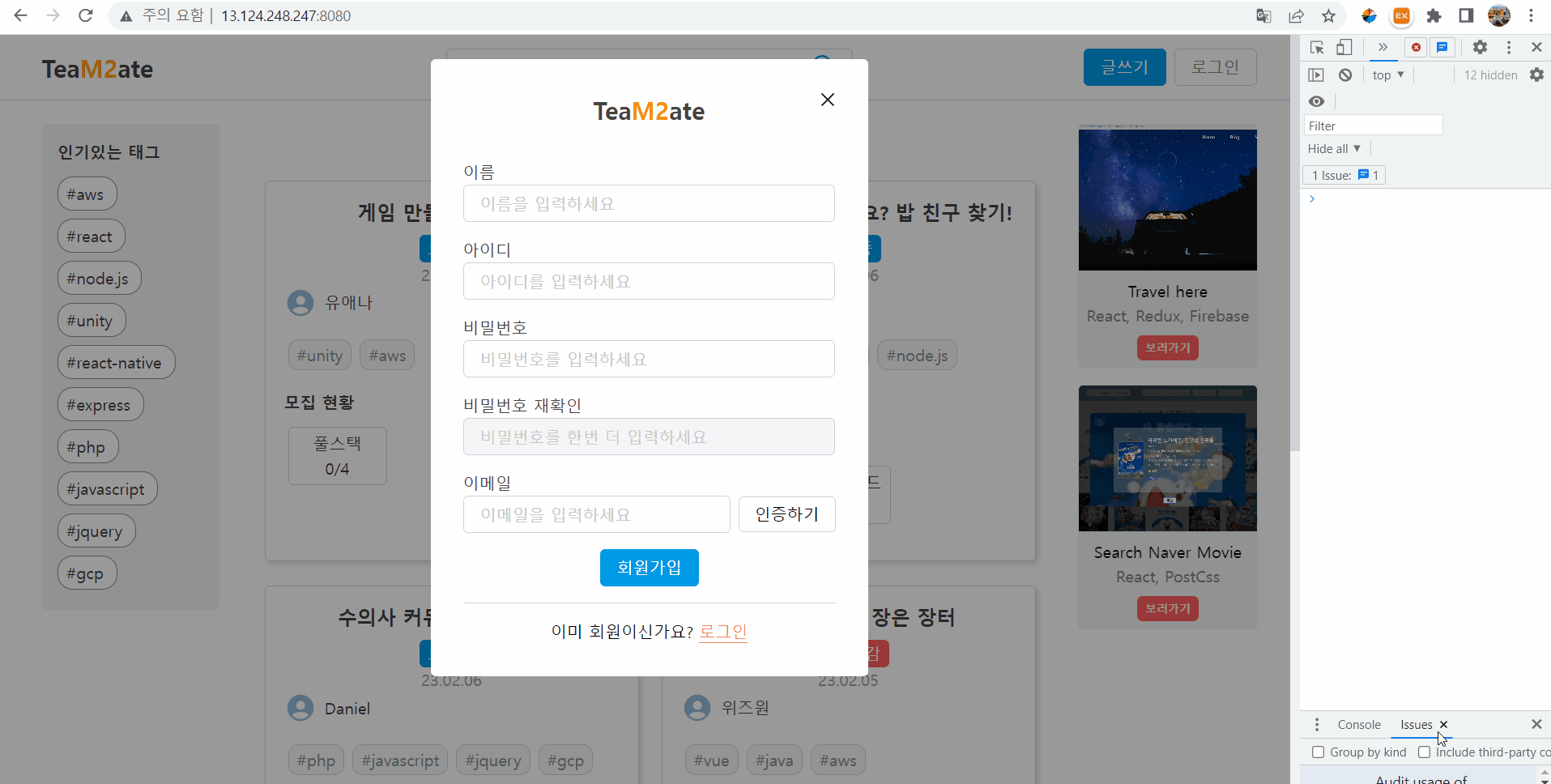Switch to Console drawer tab

[x=1359, y=725]
